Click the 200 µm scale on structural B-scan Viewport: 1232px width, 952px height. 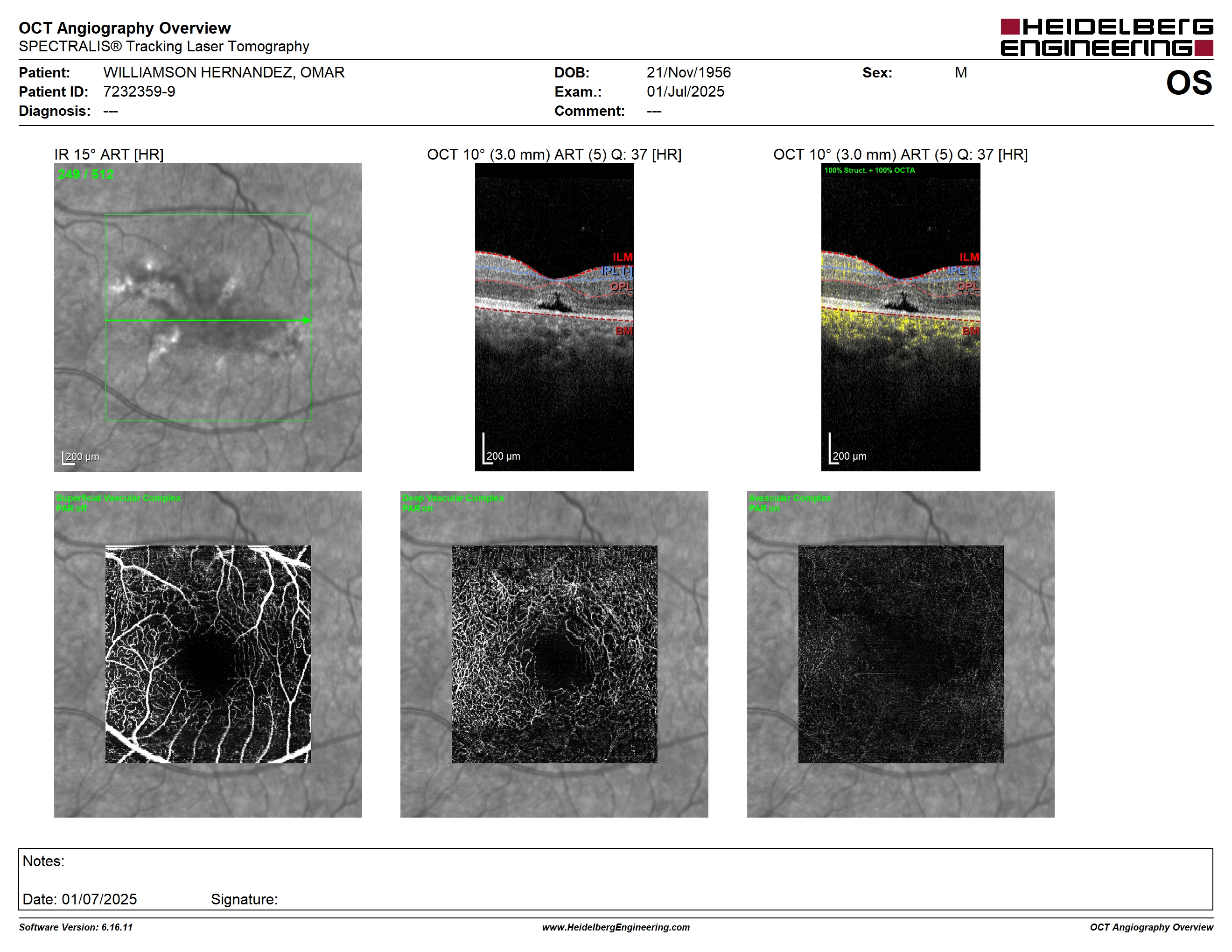click(x=502, y=449)
